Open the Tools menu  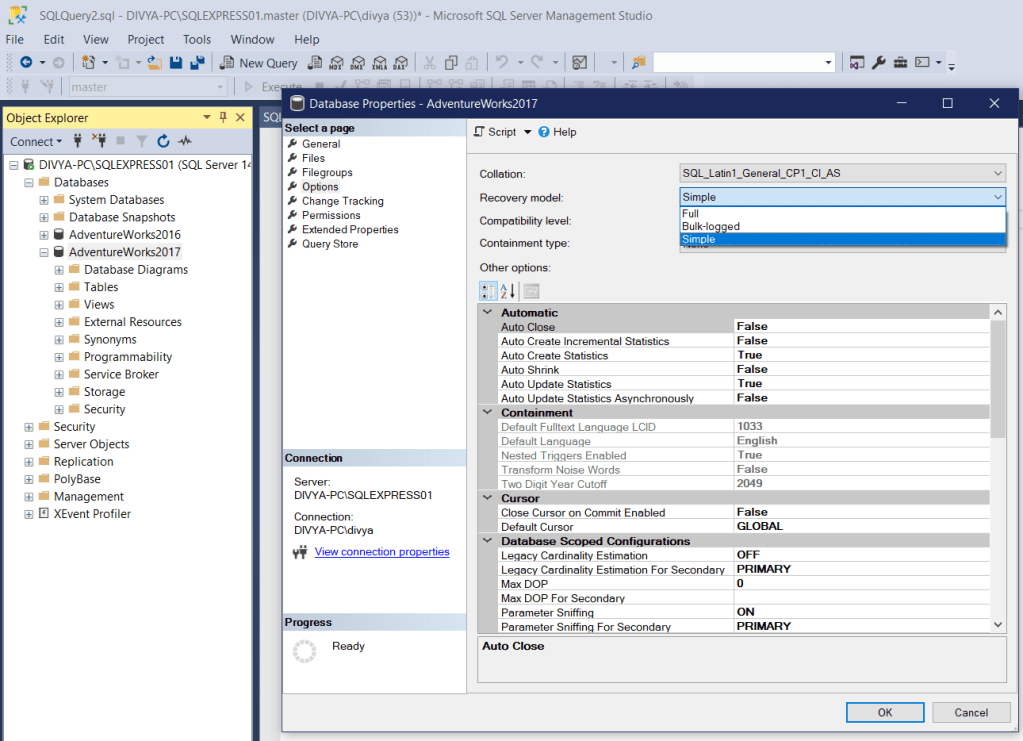point(197,39)
